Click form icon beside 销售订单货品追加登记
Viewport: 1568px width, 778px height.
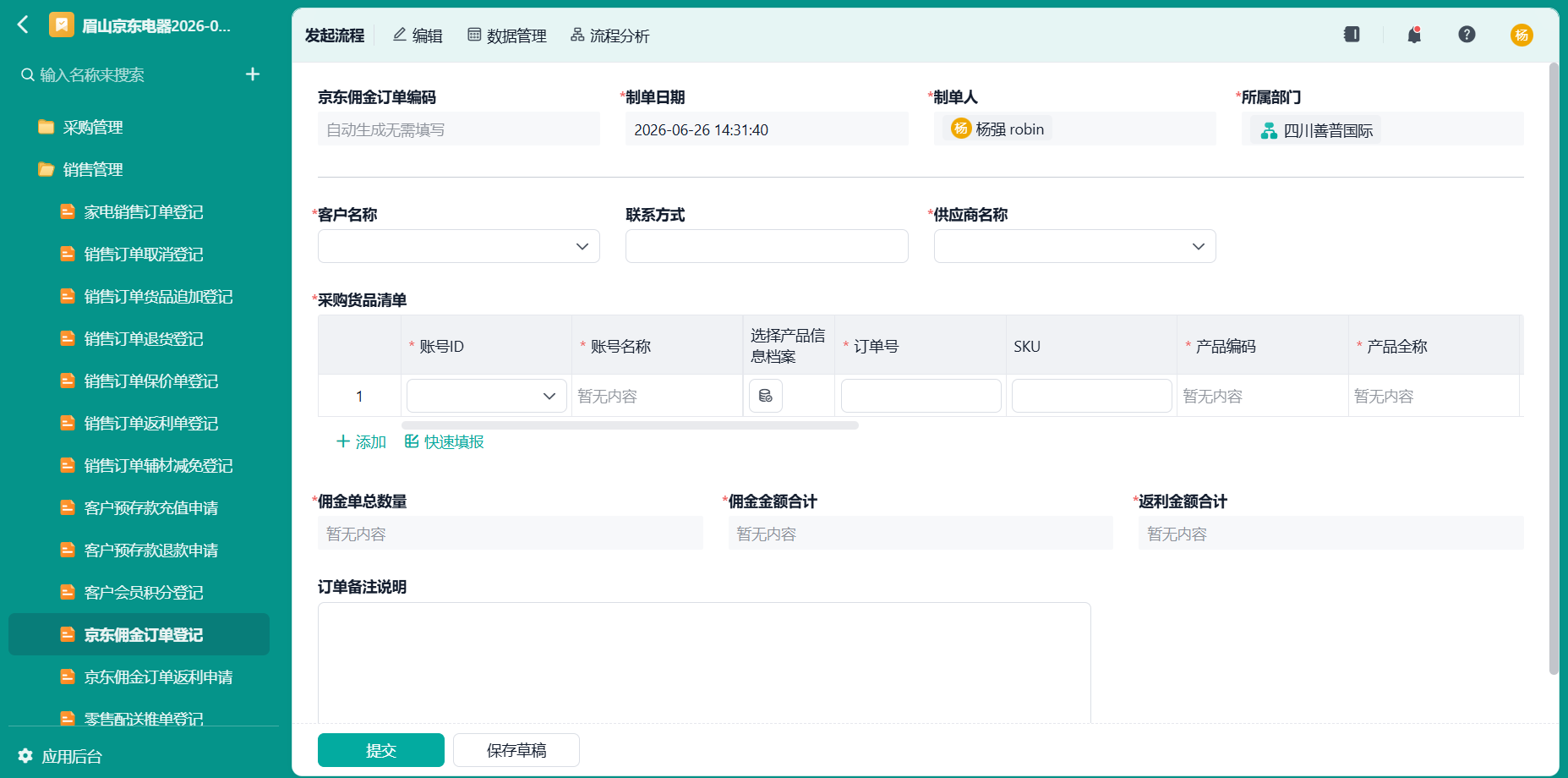(68, 296)
